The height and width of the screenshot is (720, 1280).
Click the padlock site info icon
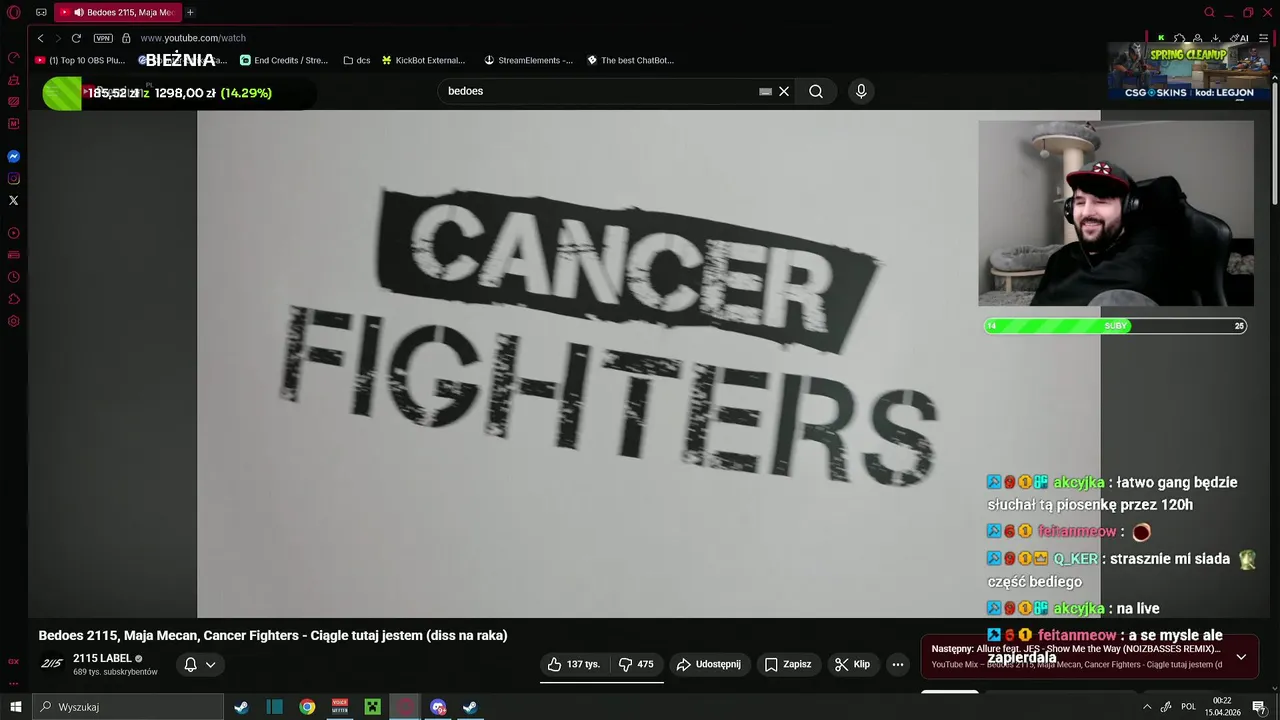click(126, 38)
